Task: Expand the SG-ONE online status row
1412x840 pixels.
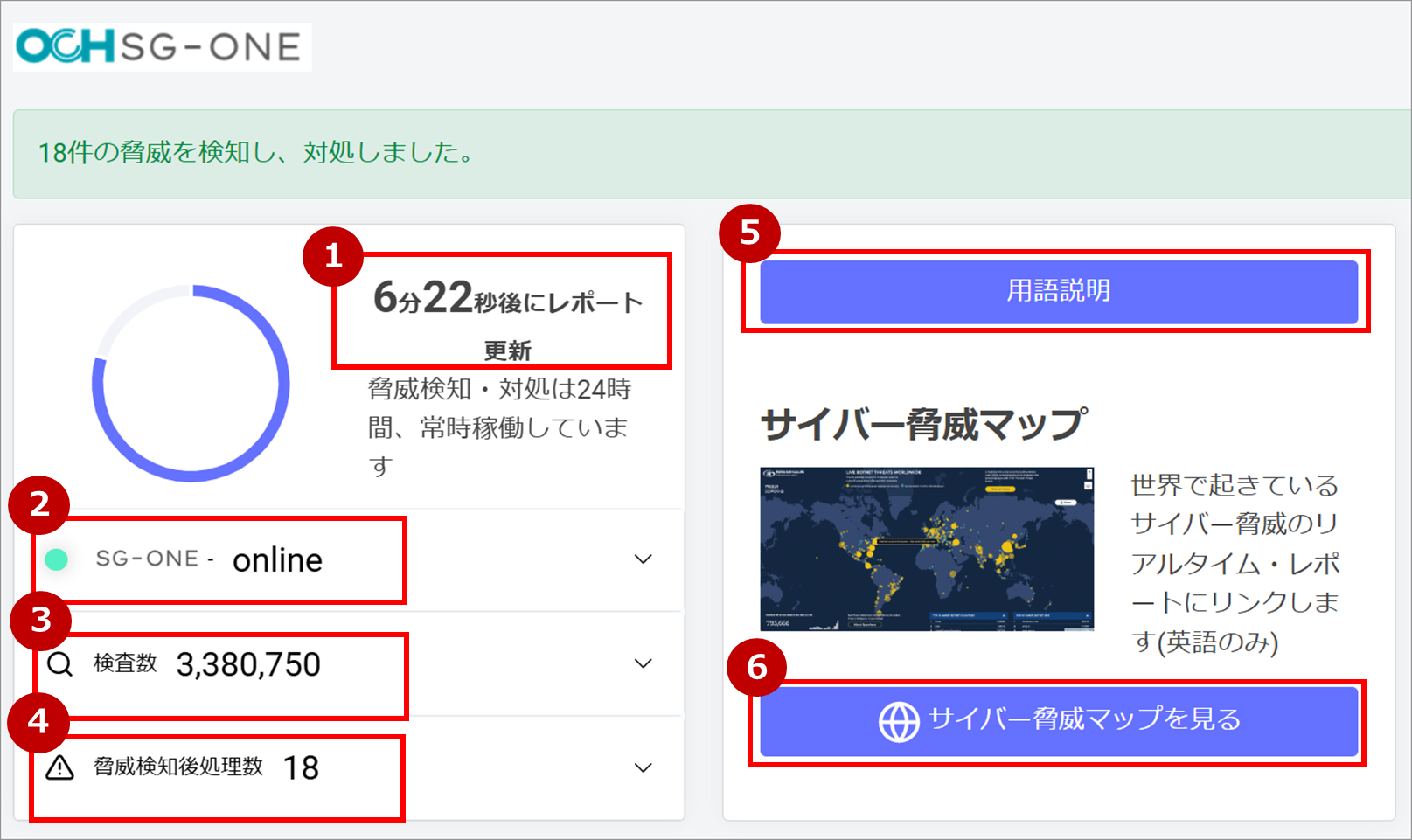Action: point(644,559)
